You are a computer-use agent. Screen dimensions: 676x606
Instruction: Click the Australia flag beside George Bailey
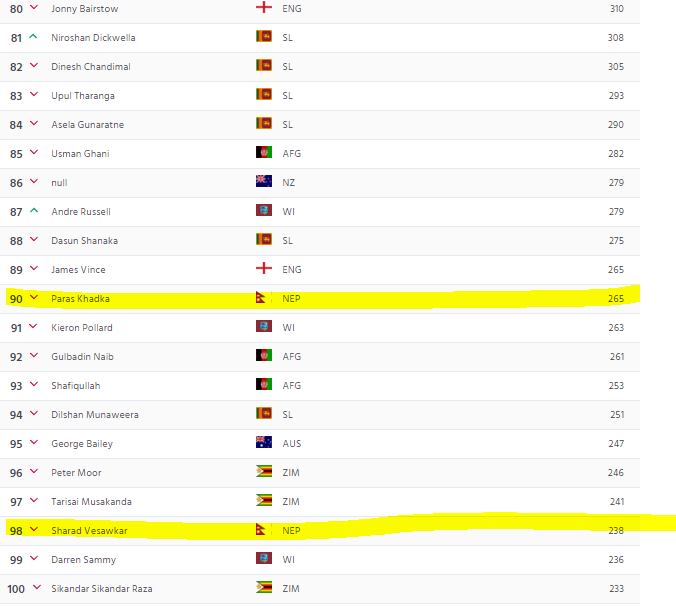pos(264,443)
